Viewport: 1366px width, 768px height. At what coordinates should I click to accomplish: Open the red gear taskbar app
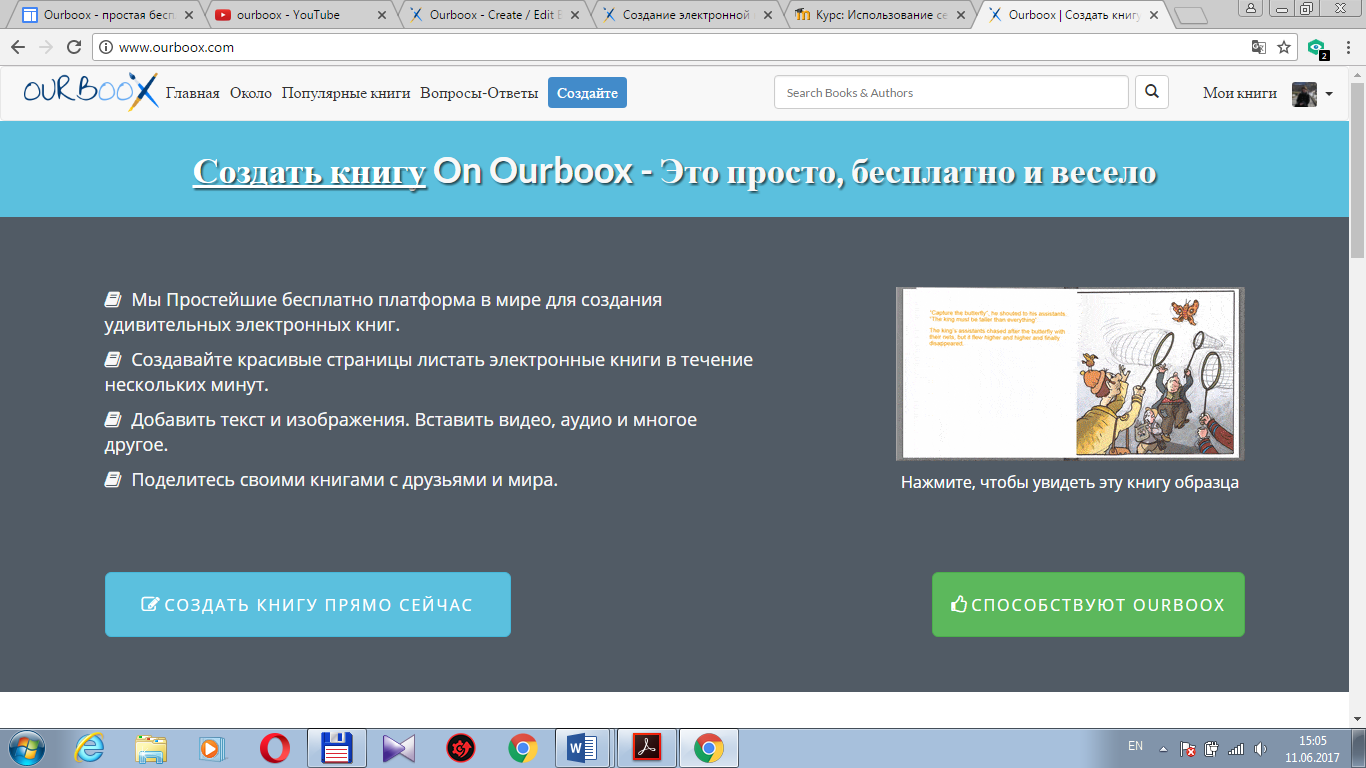[x=460, y=748]
